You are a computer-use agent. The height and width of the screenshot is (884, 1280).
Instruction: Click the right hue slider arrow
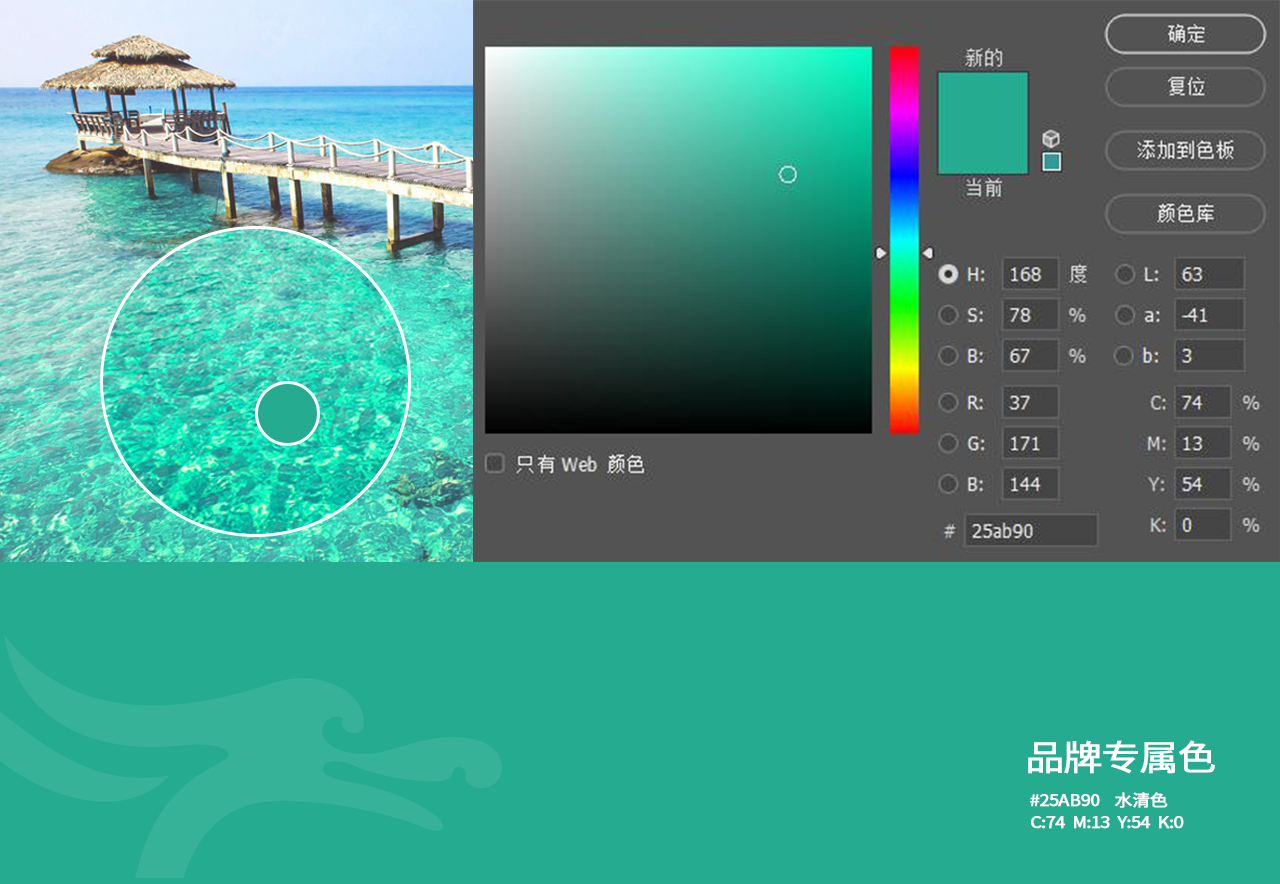pyautogui.click(x=927, y=253)
